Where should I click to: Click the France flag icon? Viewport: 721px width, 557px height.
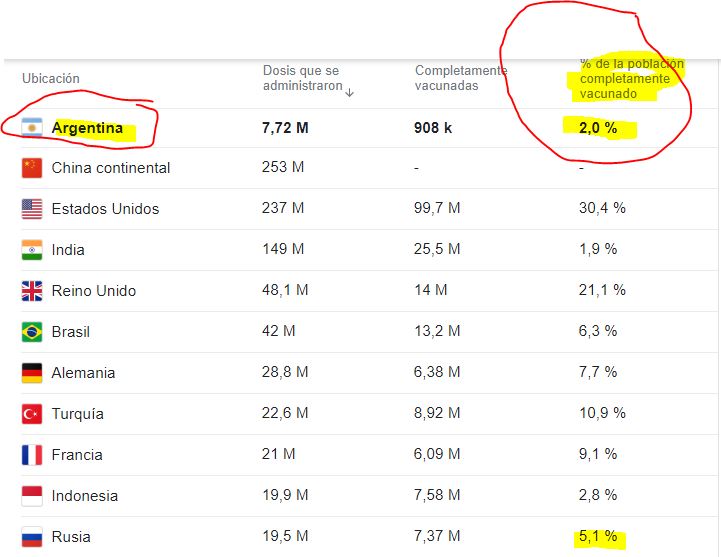[x=32, y=455]
